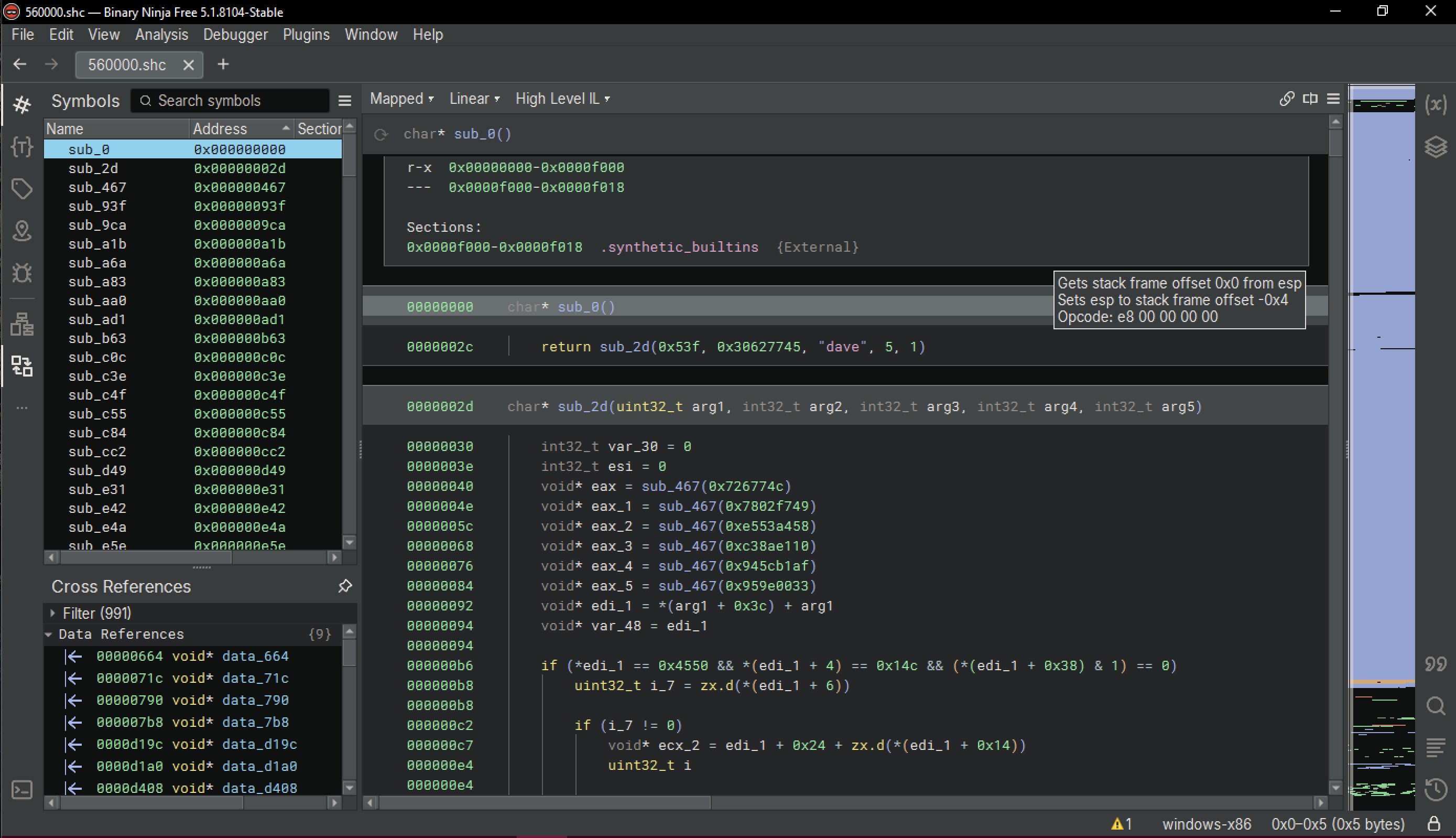The image size is (1456, 838).
Task: Open the Variables (x) right sidebar icon
Action: [x=1436, y=104]
